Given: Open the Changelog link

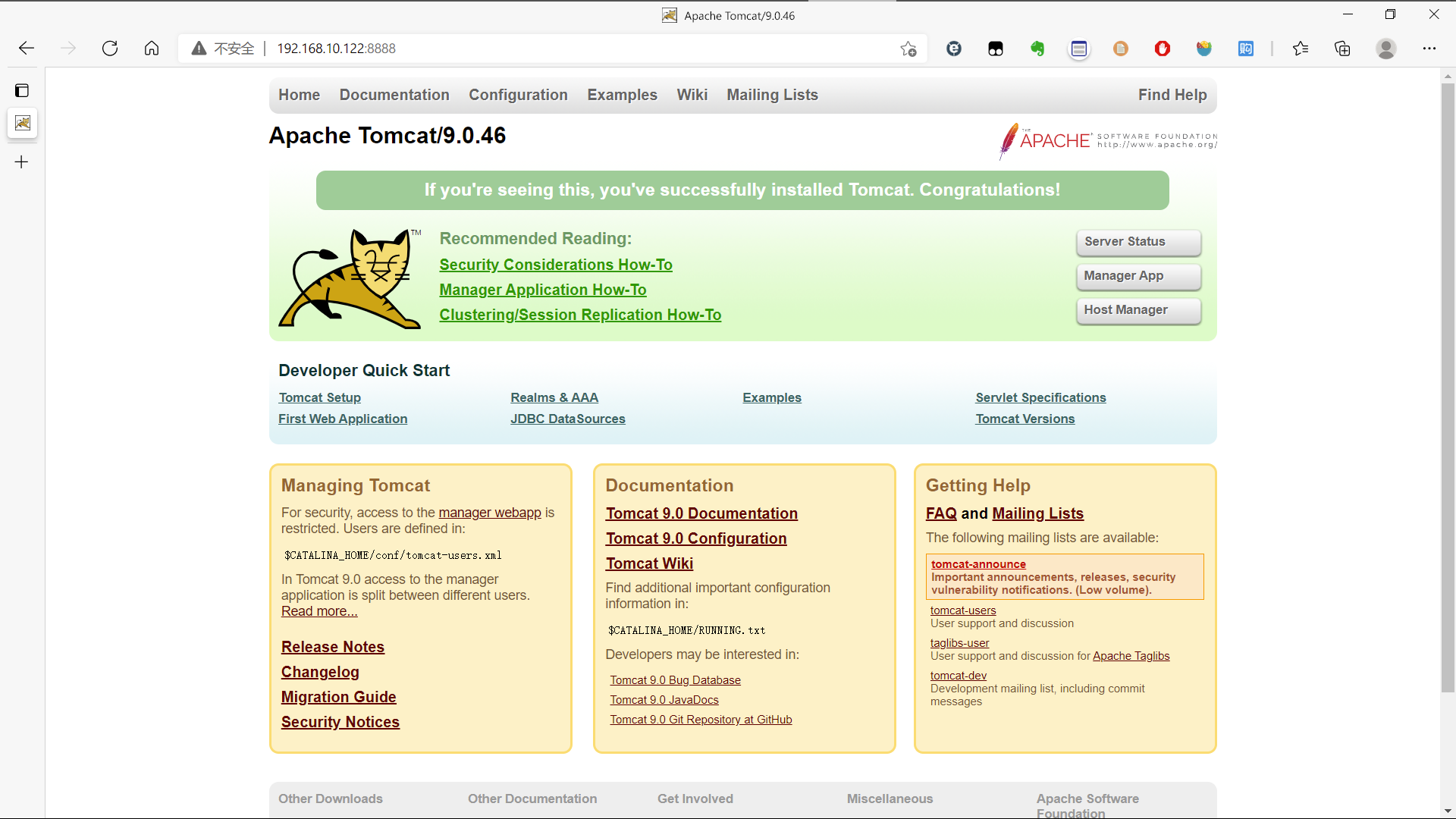Looking at the screenshot, I should click(320, 672).
